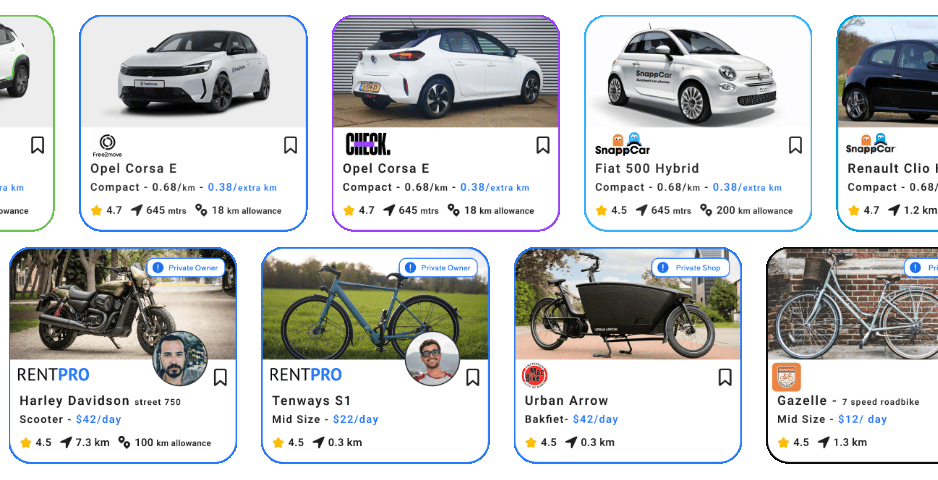The height and width of the screenshot is (480, 938).
Task: Click Private Owner badge on Harley card
Action: (187, 268)
